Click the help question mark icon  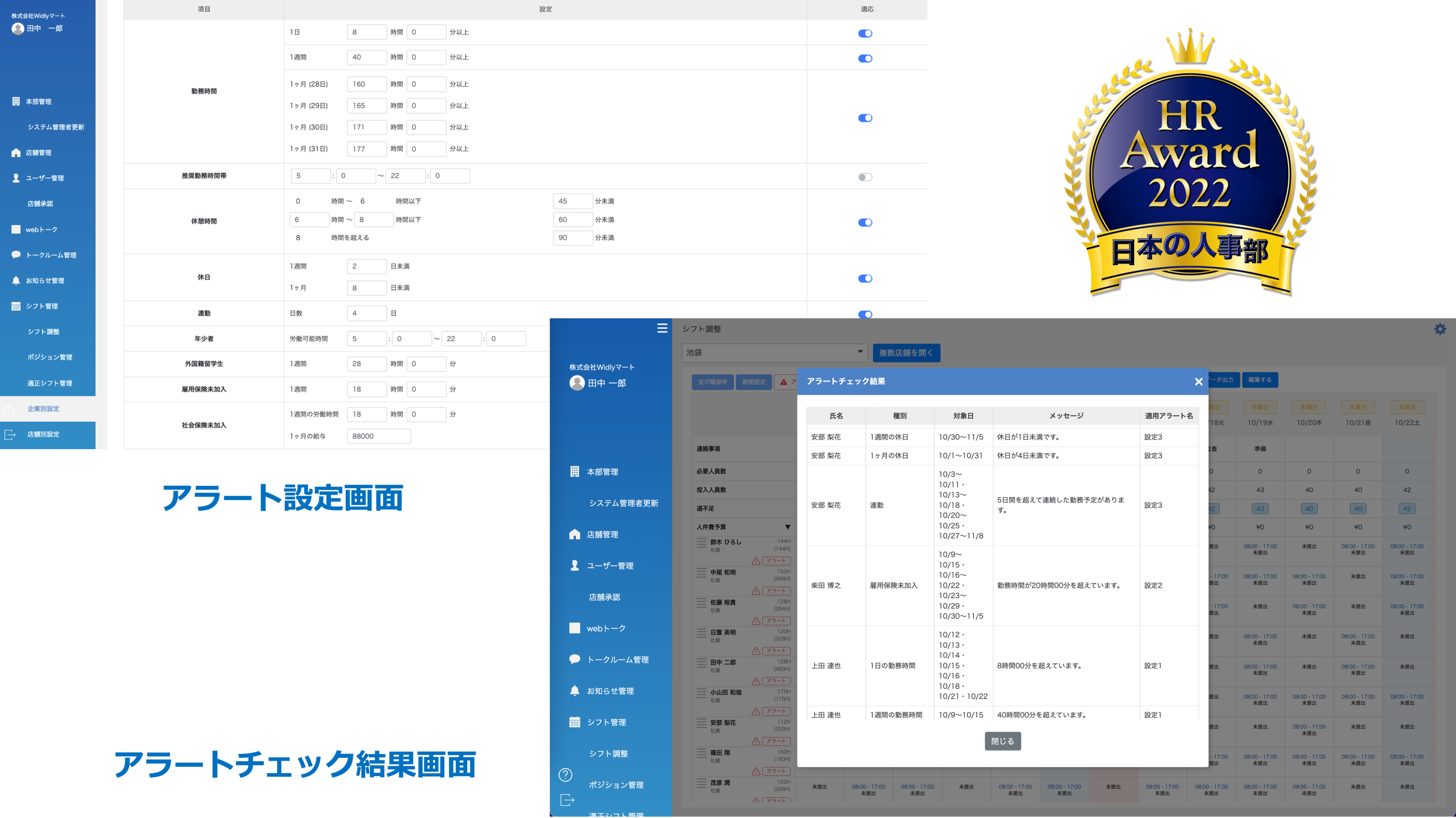coord(565,774)
